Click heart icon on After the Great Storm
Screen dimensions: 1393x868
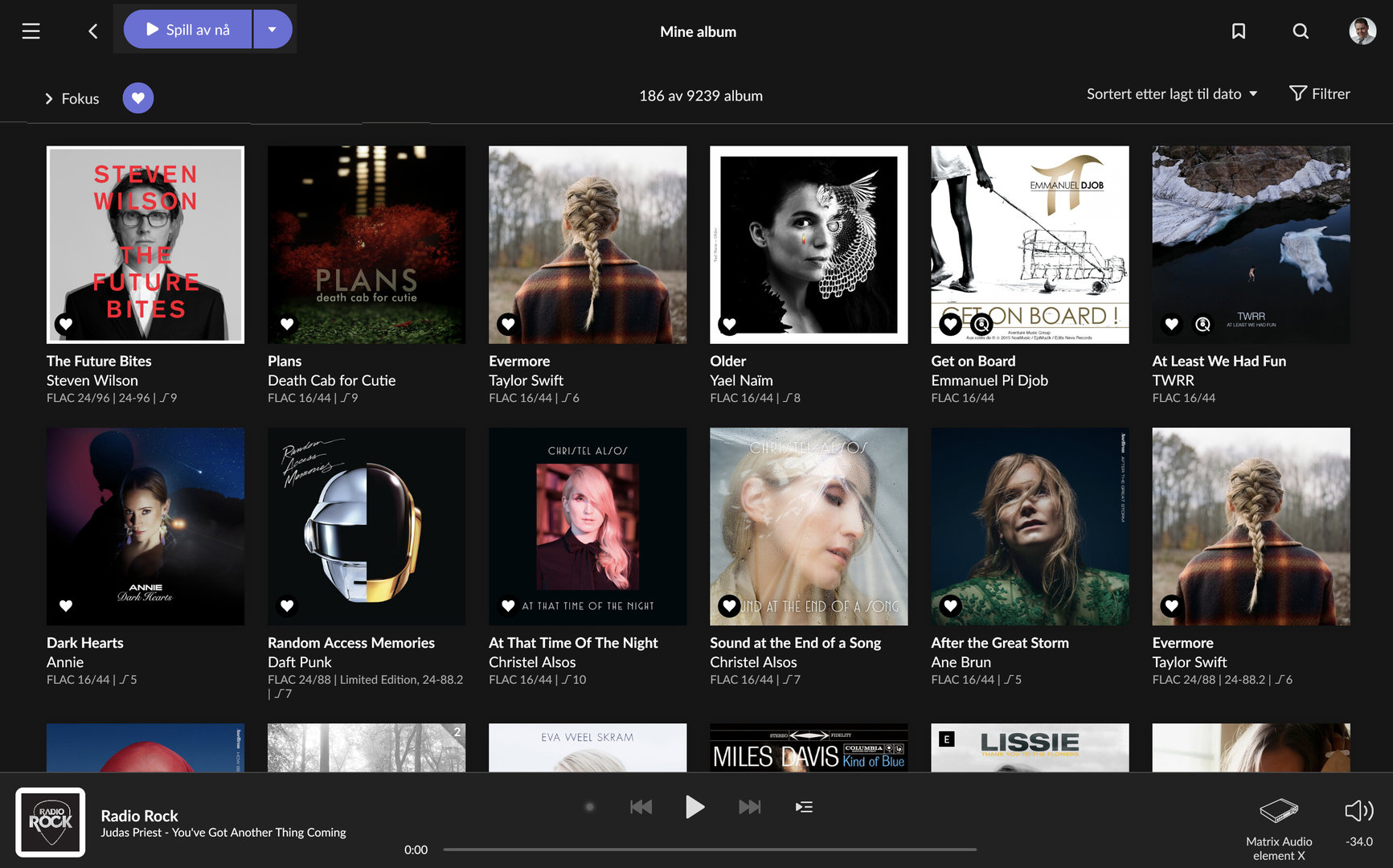(951, 606)
